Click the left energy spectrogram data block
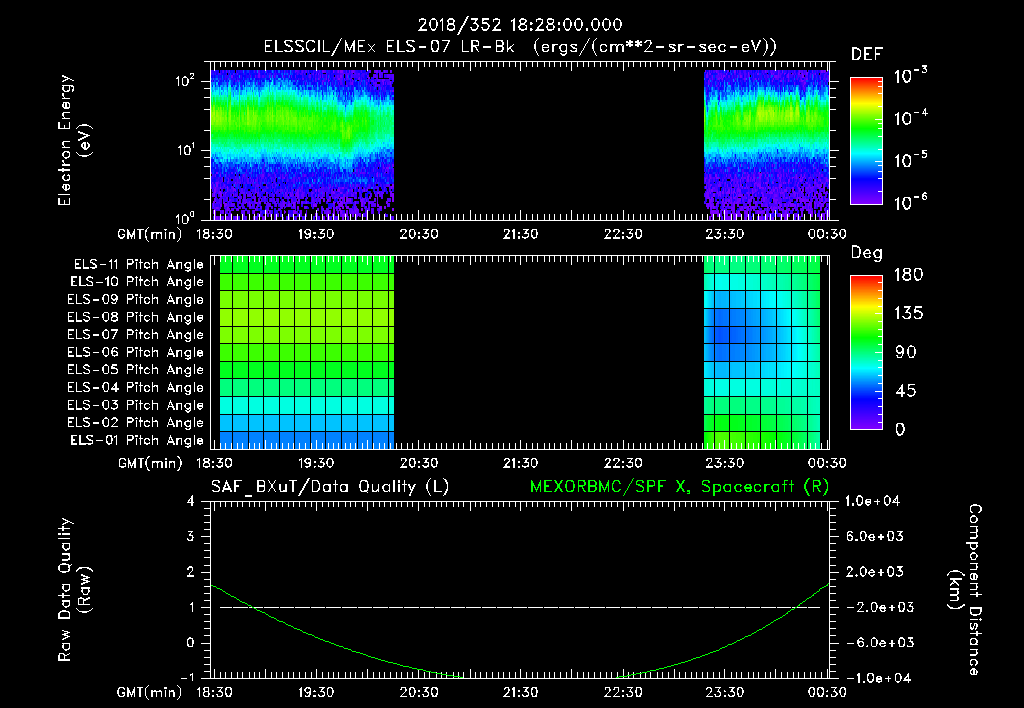Image resolution: width=1024 pixels, height=708 pixels. coord(302,144)
